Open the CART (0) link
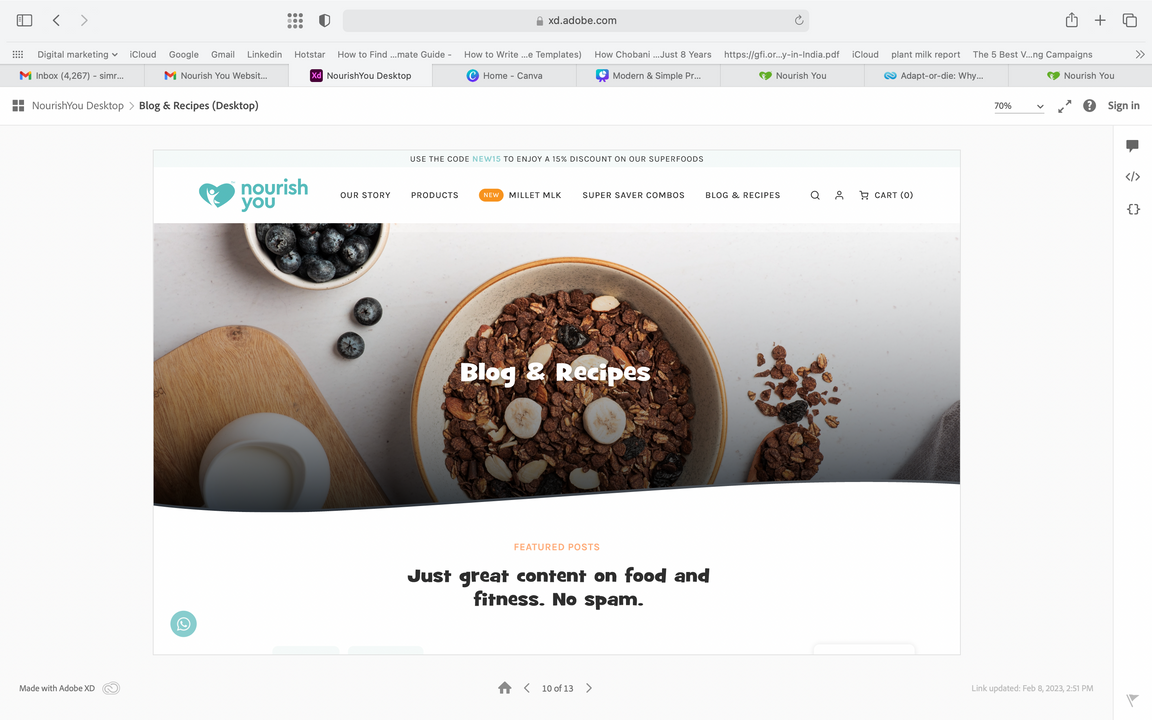 click(x=886, y=195)
